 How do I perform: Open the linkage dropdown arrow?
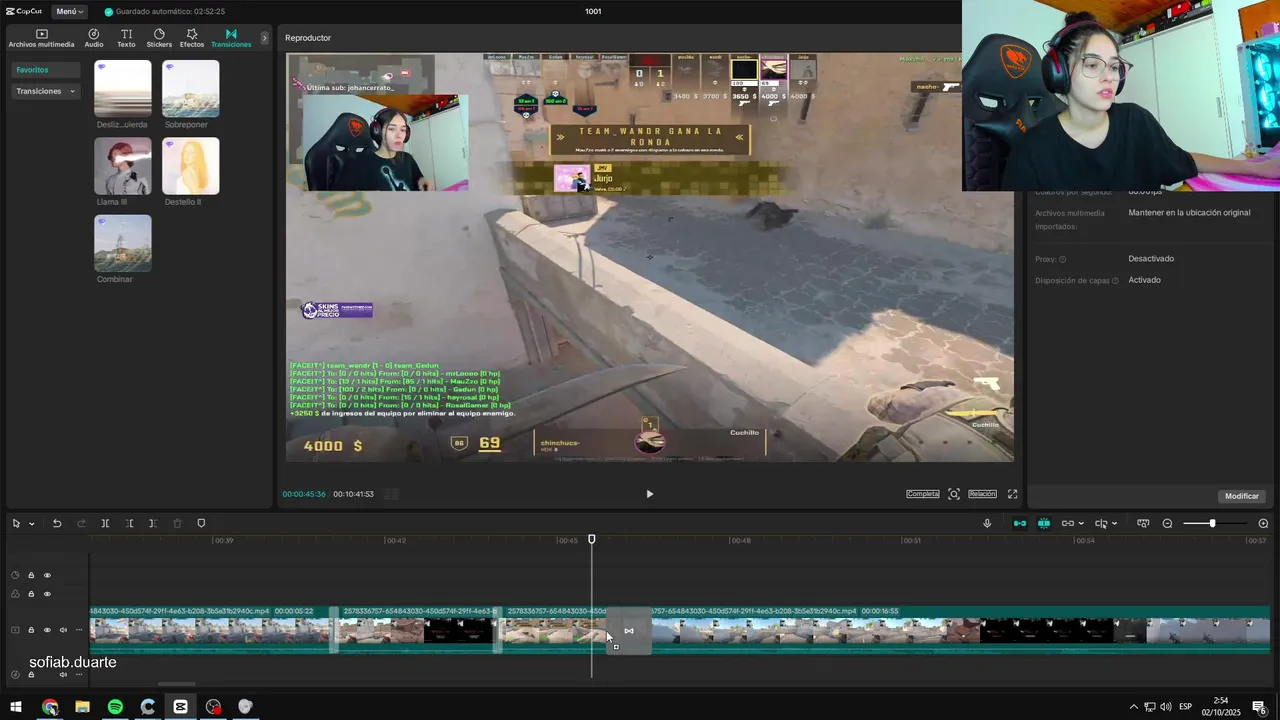click(x=1081, y=524)
